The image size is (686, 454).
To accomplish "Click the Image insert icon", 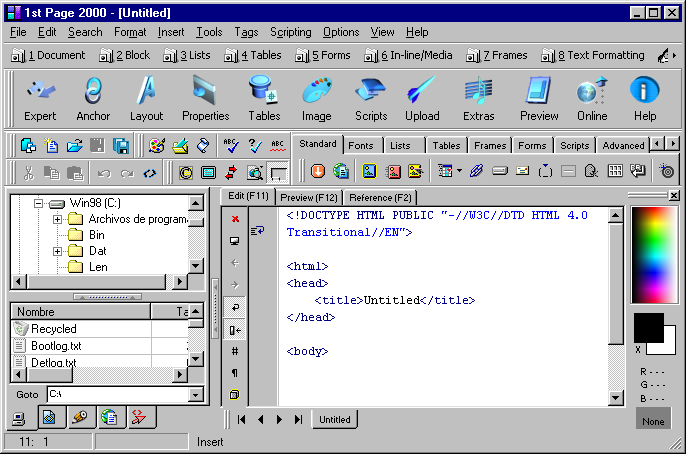I will 317,100.
